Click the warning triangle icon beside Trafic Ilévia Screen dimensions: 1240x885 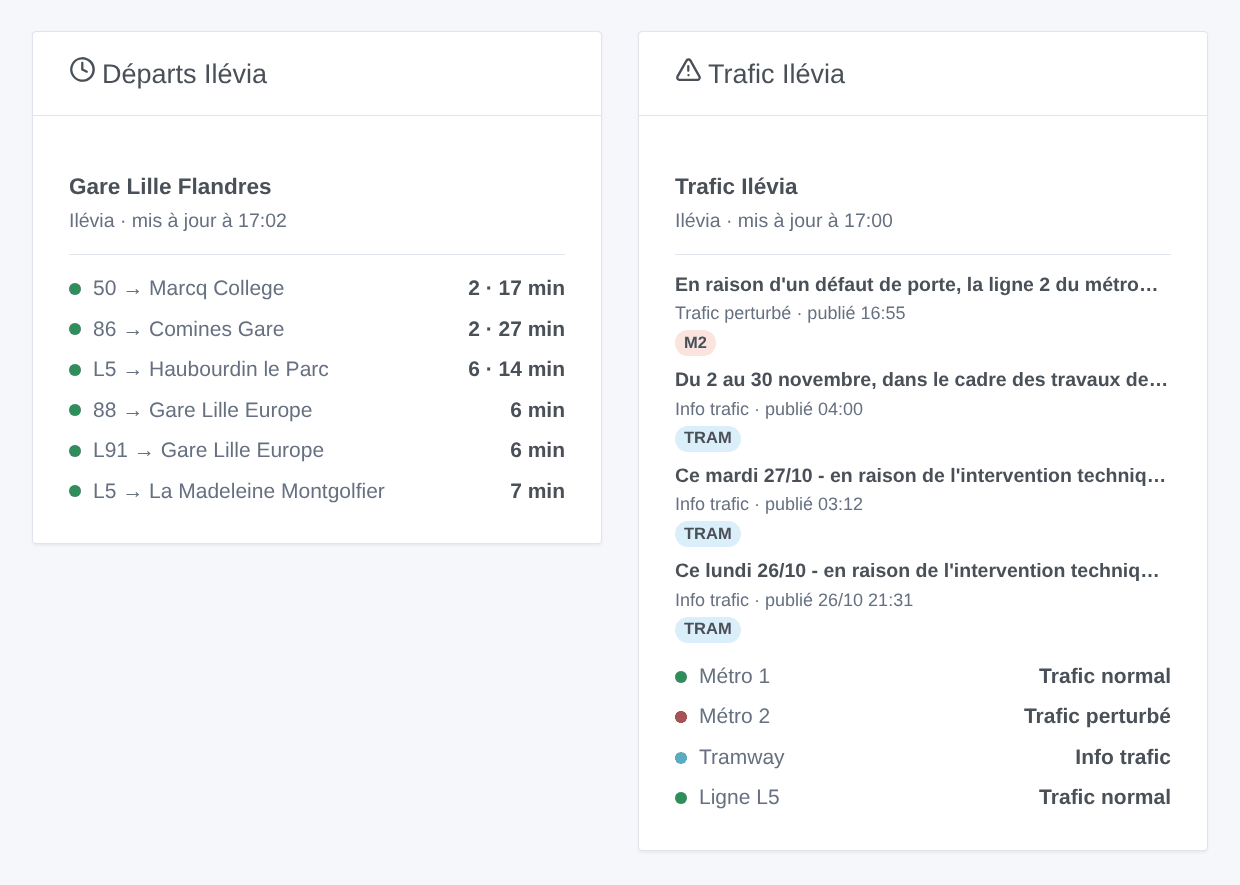[688, 70]
